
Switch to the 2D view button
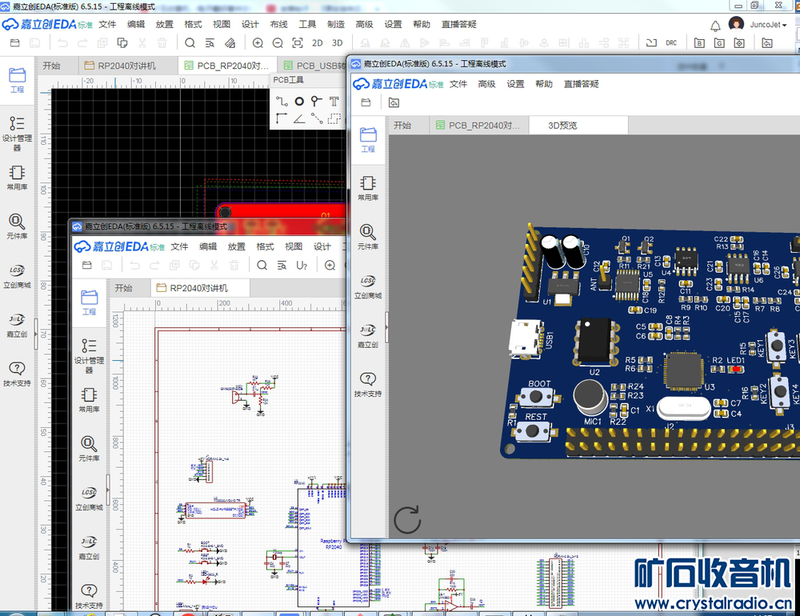point(317,43)
